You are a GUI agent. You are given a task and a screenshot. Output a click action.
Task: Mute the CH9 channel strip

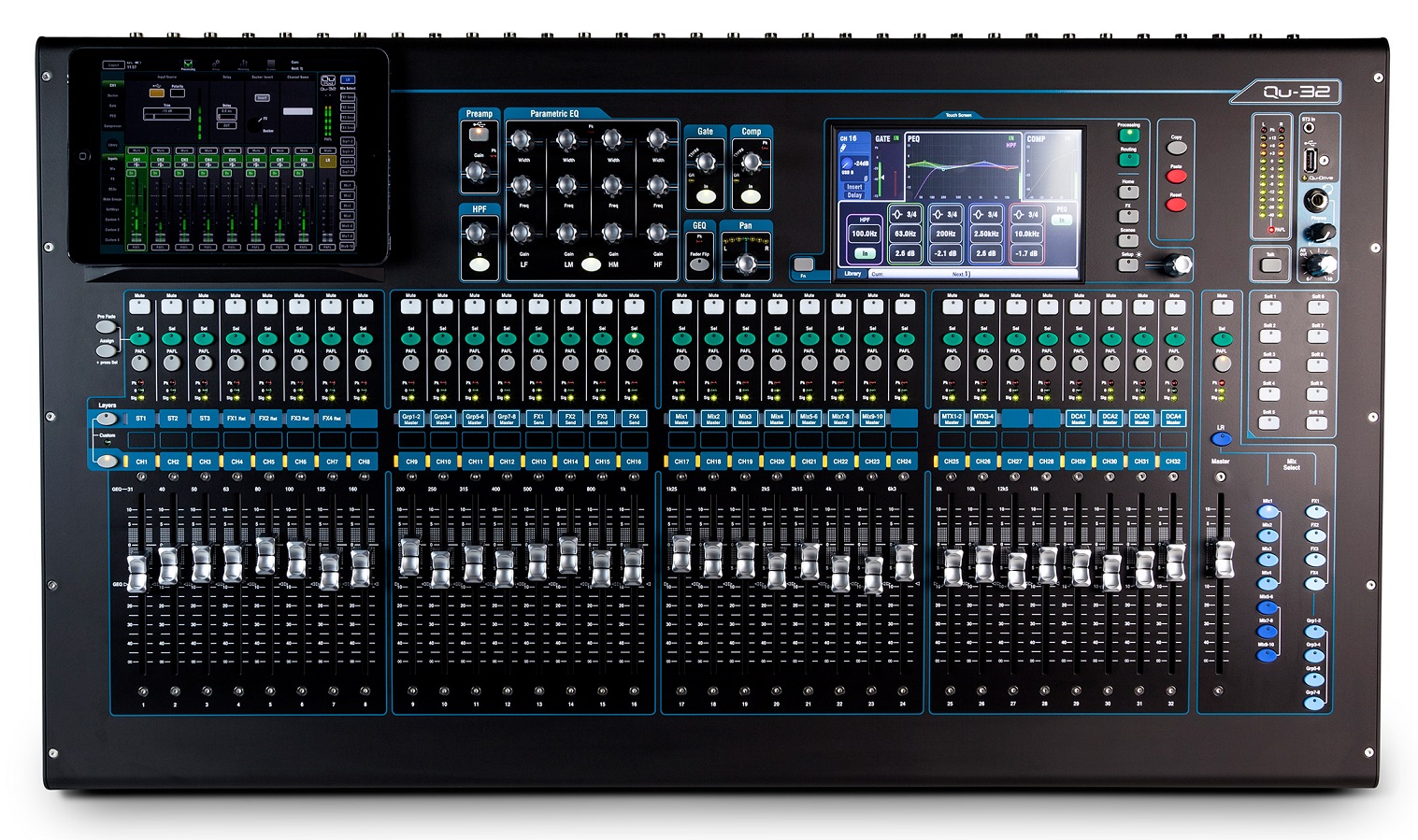[410, 306]
